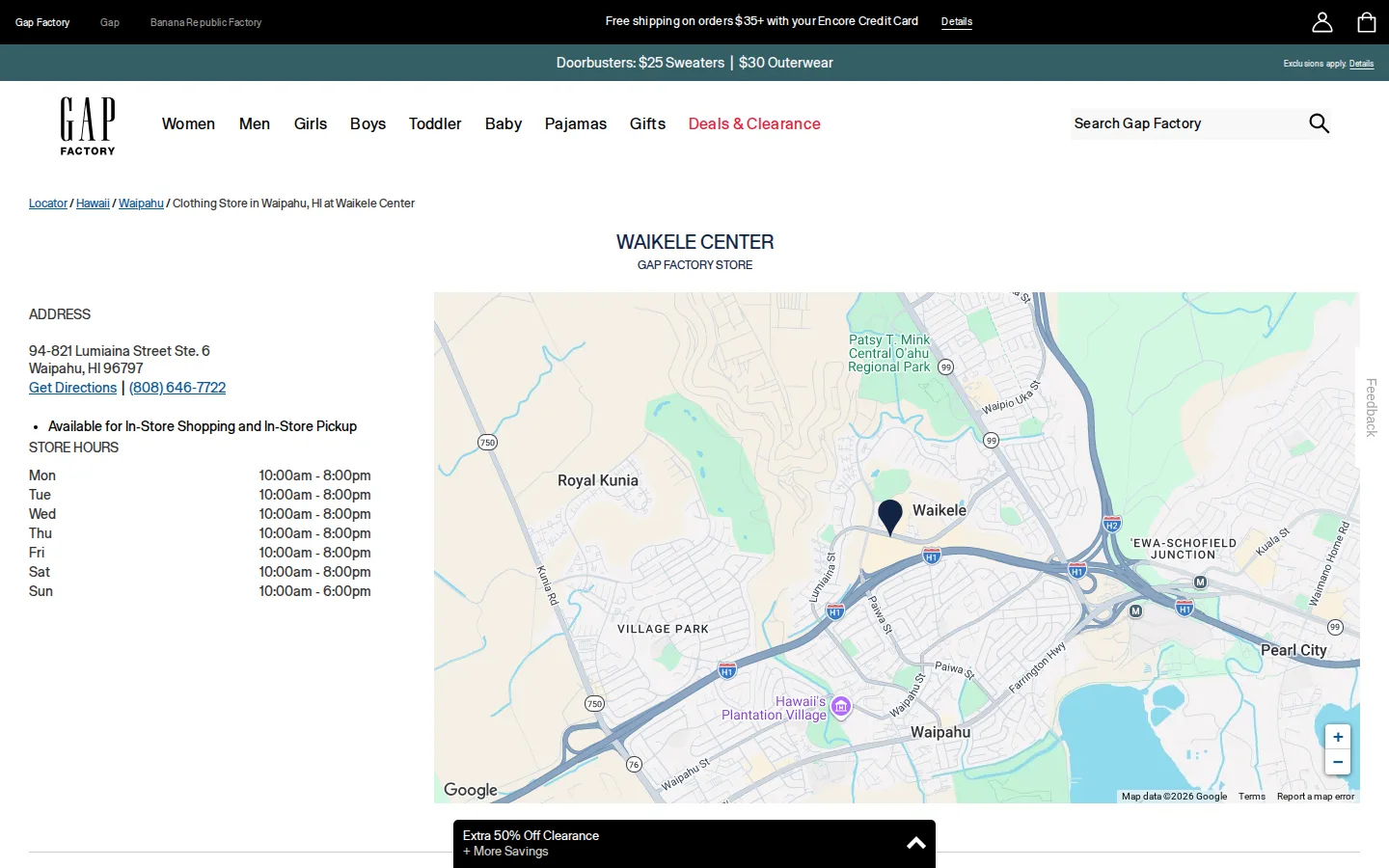This screenshot has height=868, width=1389.
Task: Switch to Banana Republic Factory tab
Action: click(205, 22)
